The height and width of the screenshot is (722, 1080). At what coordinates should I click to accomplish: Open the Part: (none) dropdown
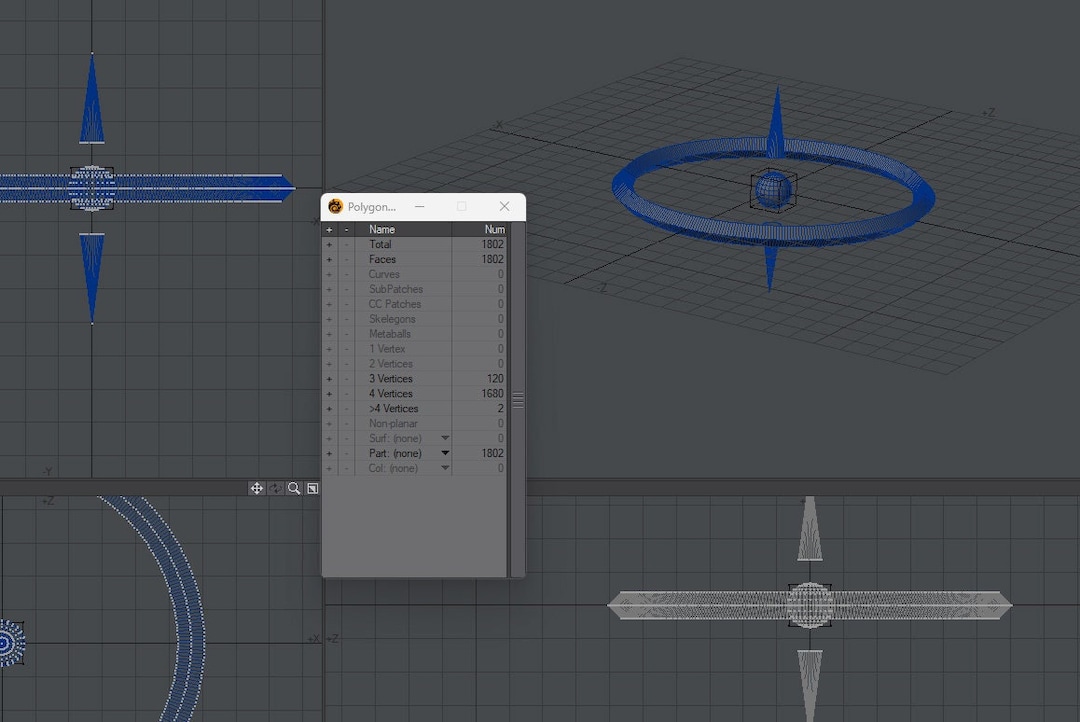tap(443, 453)
